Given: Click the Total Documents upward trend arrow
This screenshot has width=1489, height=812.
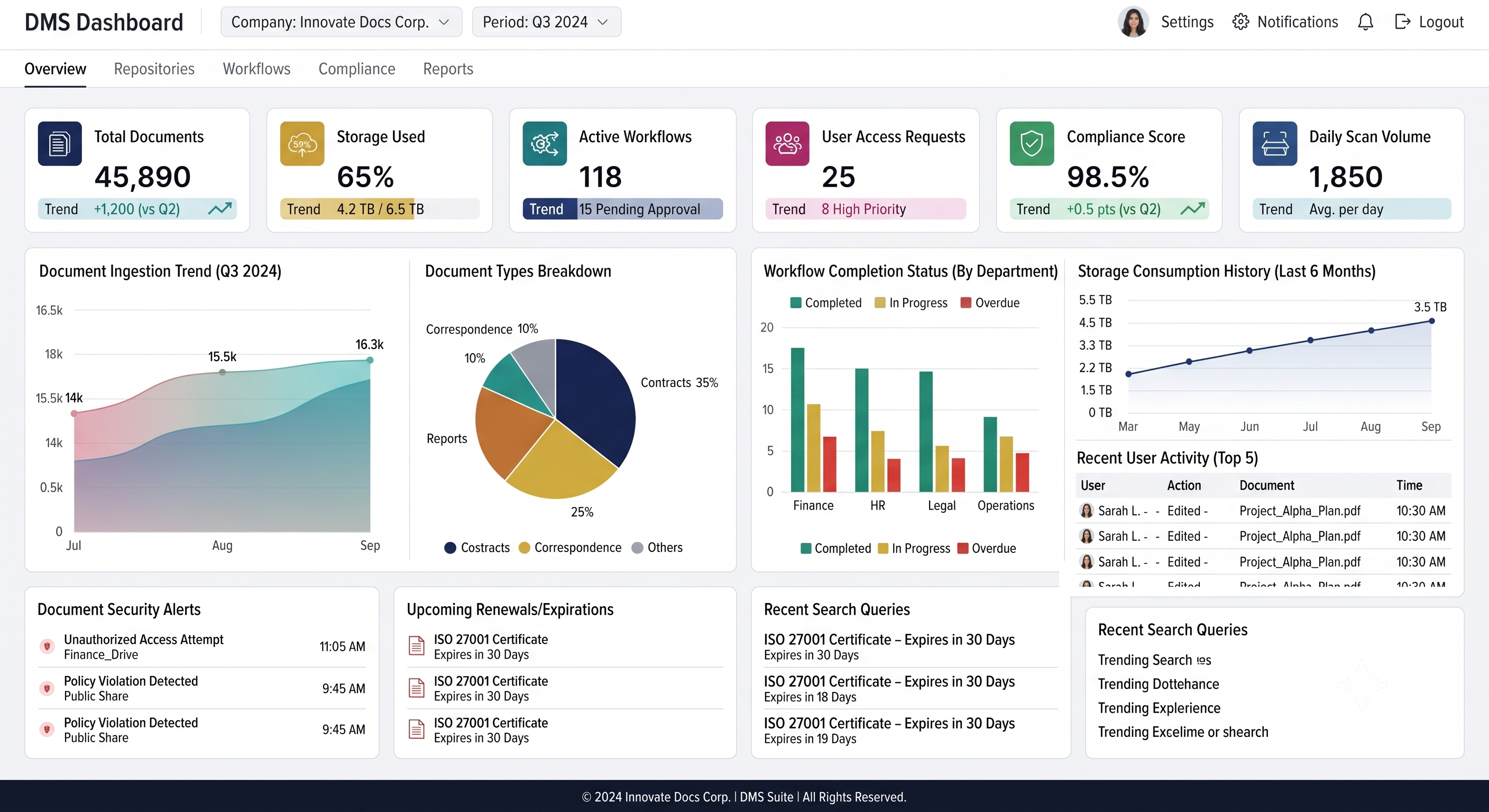Looking at the screenshot, I should [219, 209].
